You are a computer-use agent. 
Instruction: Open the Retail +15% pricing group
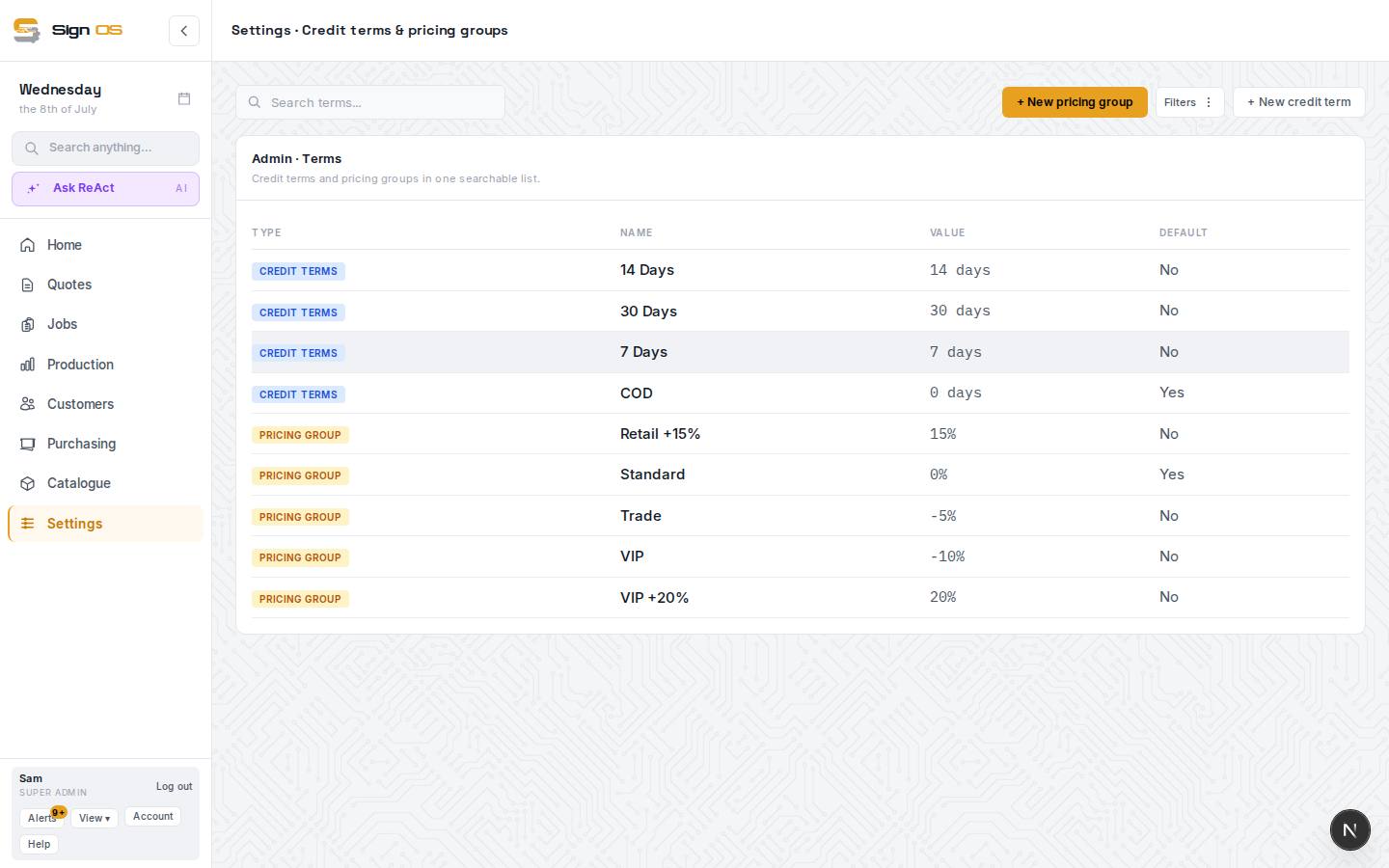click(660, 434)
